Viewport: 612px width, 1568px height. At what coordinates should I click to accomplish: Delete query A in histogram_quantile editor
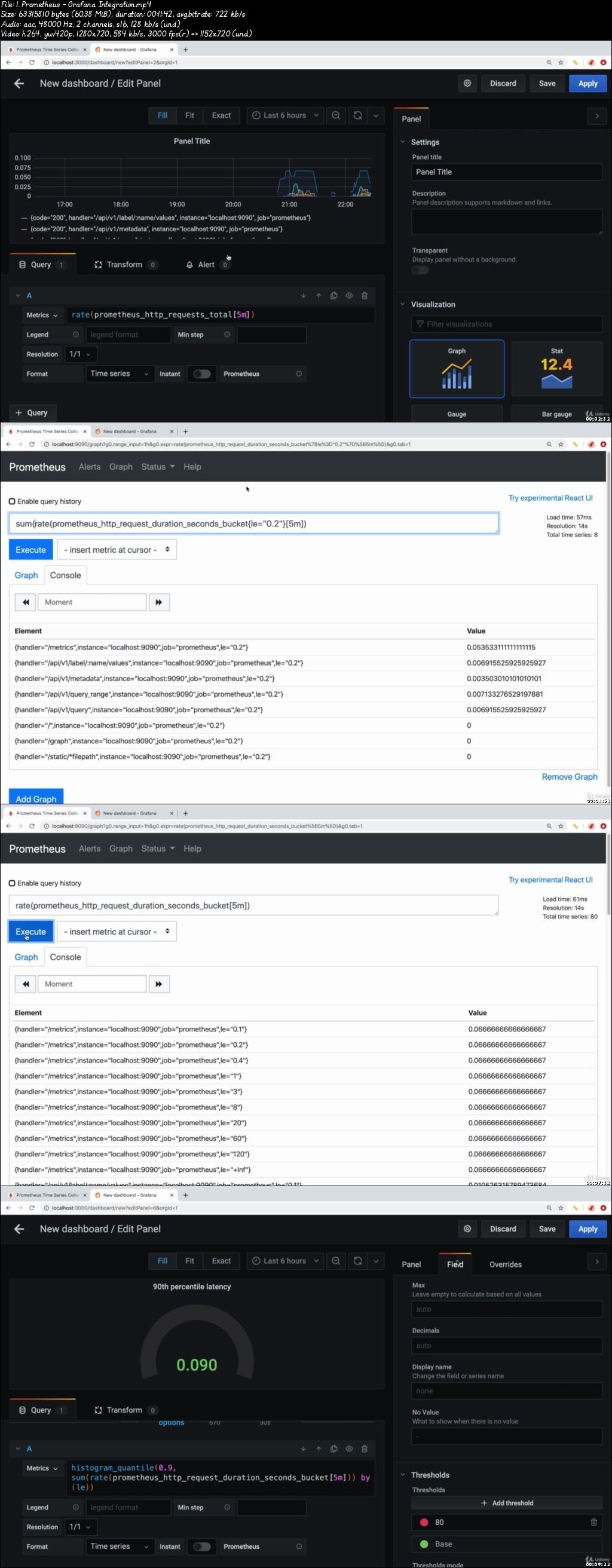point(364,1448)
